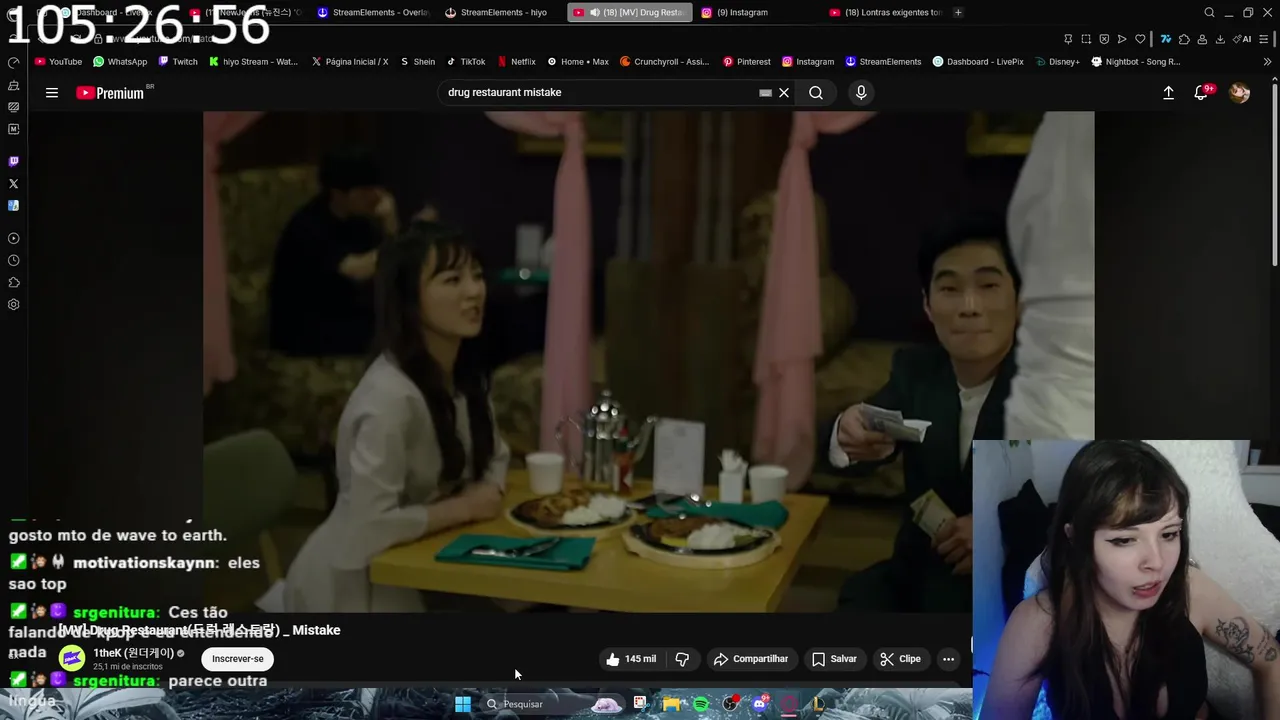This screenshot has width=1280, height=720.
Task: Open Twitch bookmark
Action: (178, 61)
